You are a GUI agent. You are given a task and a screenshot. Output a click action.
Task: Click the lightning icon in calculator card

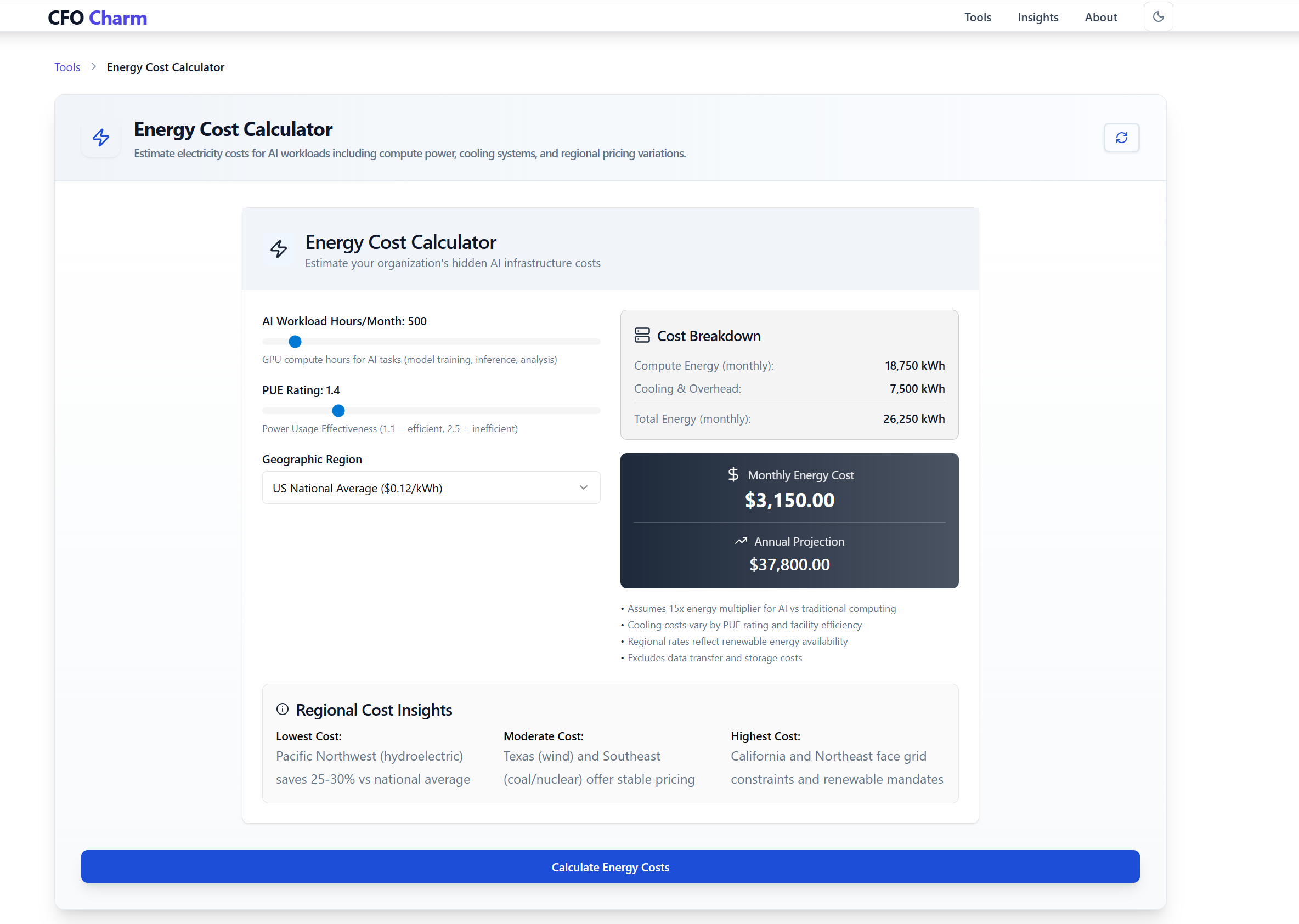[278, 248]
